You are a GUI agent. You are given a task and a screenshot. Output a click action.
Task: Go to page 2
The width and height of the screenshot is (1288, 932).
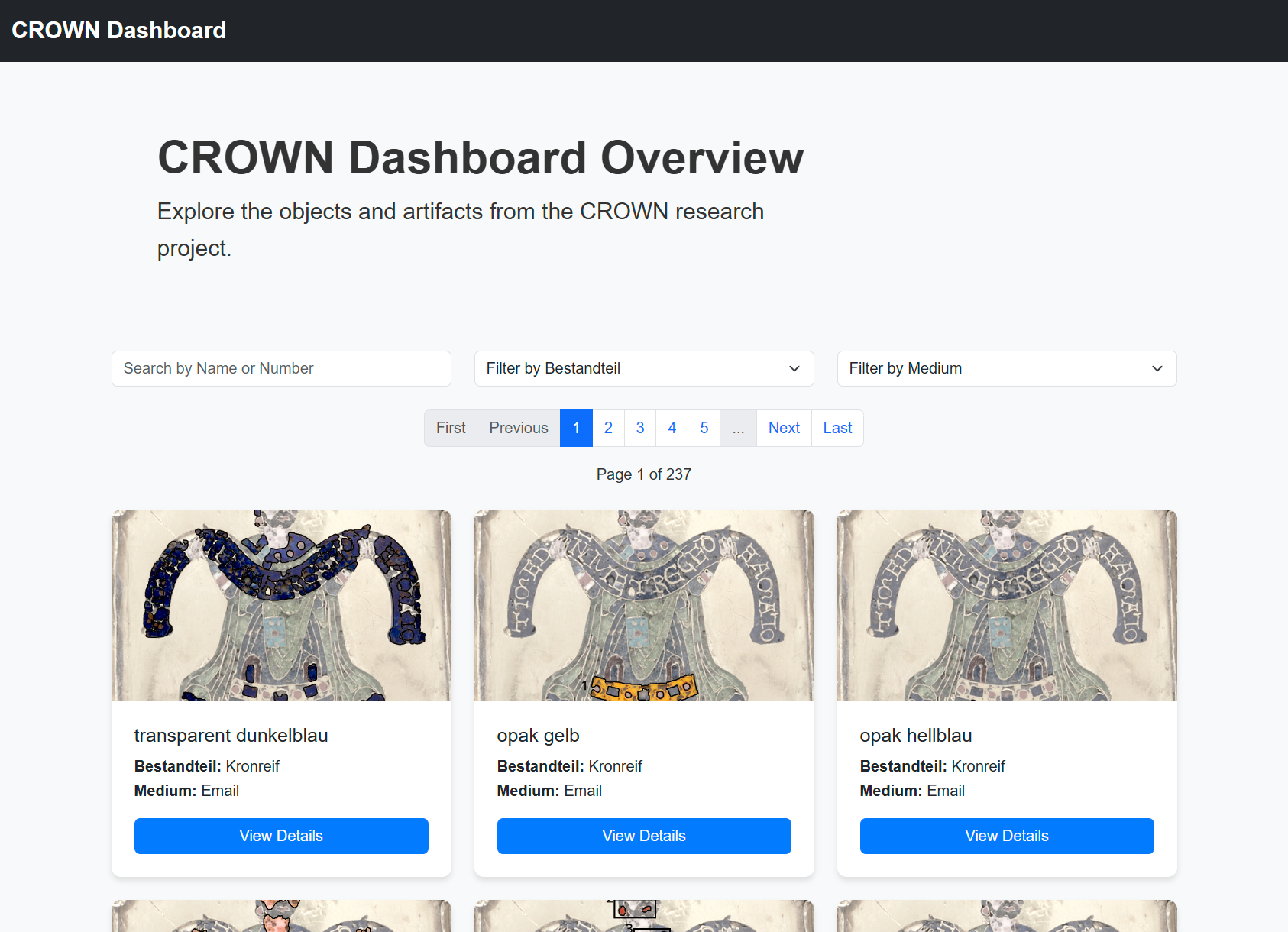click(x=608, y=428)
